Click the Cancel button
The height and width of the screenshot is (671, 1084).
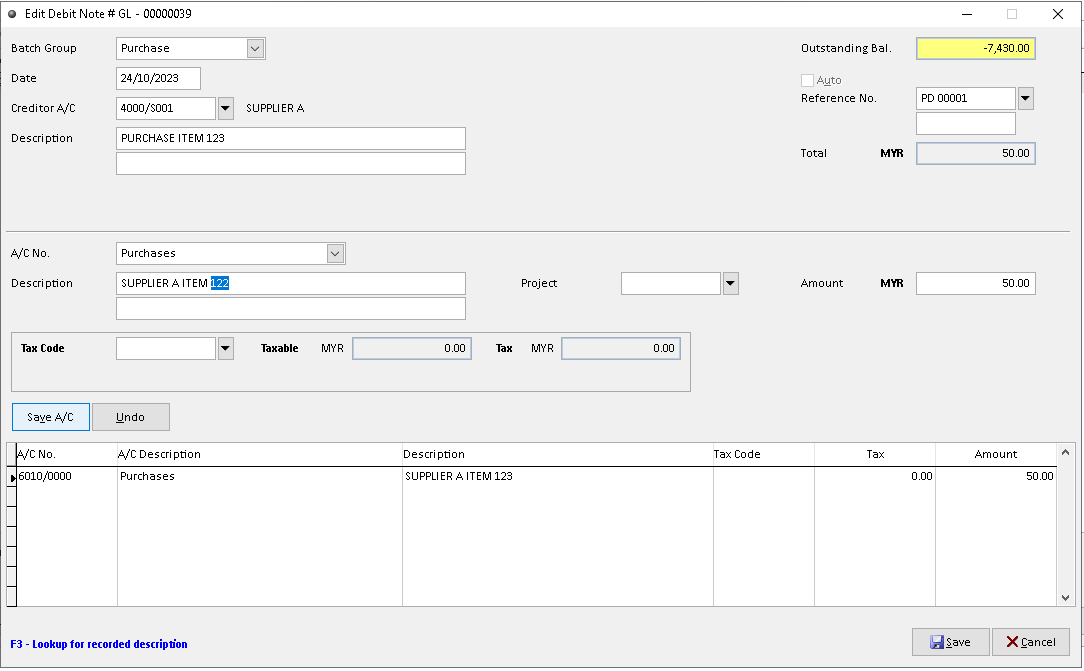point(1031,642)
